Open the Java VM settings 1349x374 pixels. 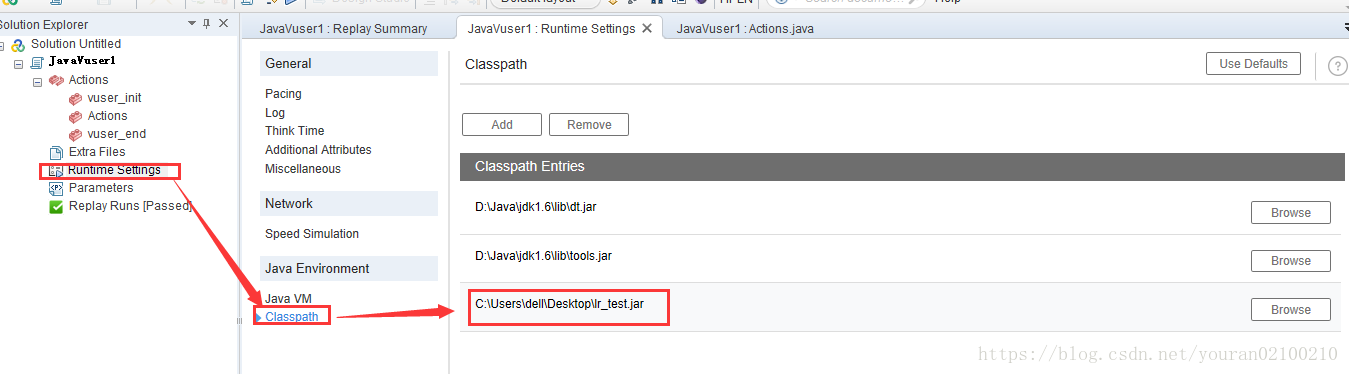(x=288, y=299)
